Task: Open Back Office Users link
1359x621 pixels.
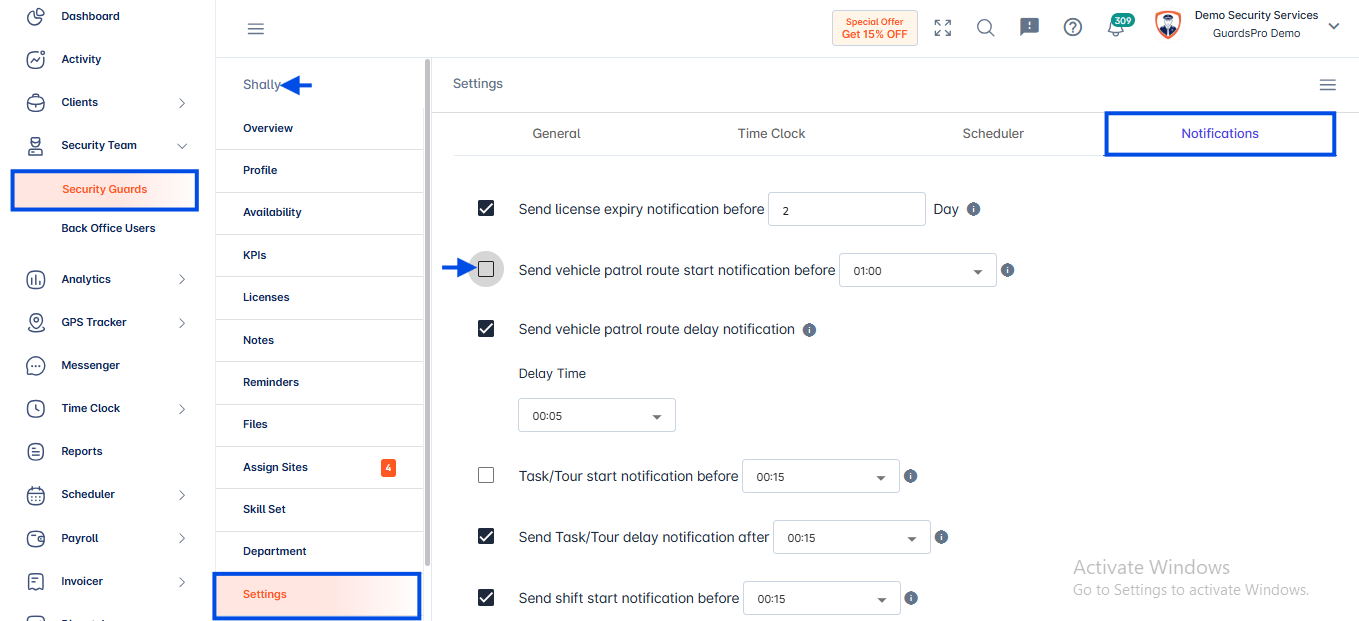Action: [108, 228]
